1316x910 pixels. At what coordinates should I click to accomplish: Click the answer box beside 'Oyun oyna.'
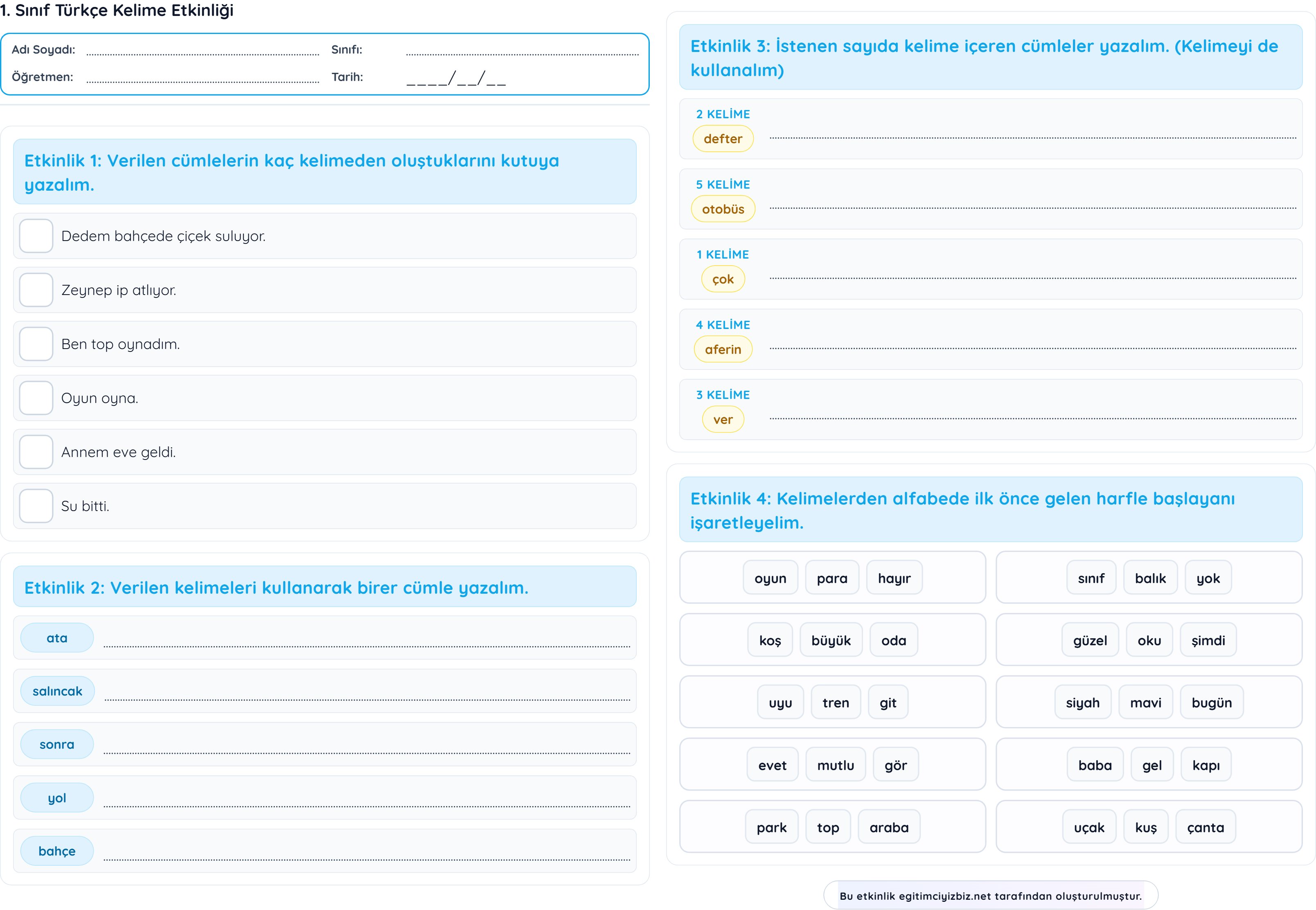coord(36,398)
